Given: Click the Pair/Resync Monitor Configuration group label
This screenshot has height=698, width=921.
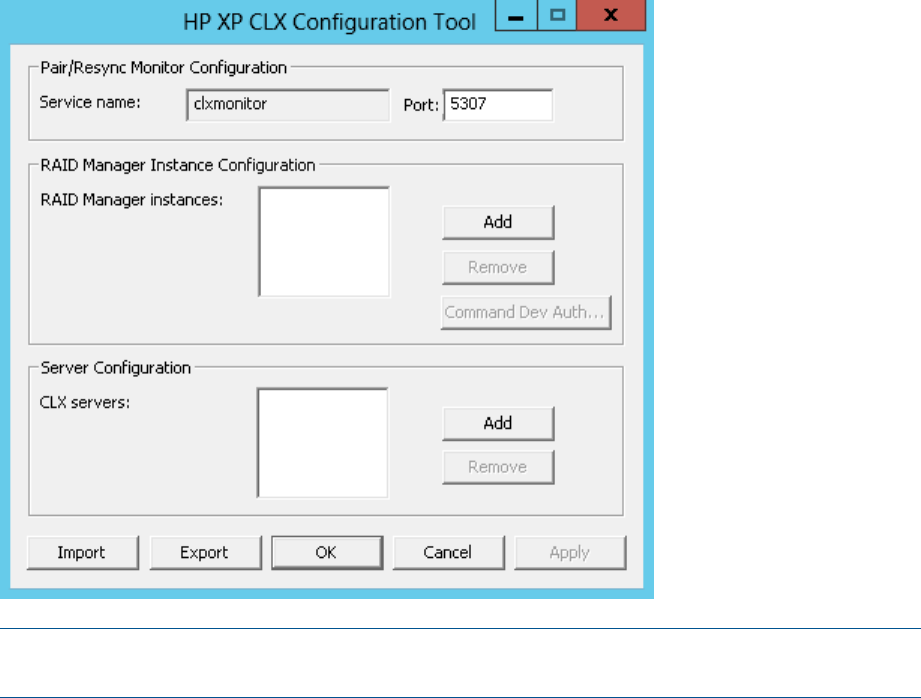Looking at the screenshot, I should (x=163, y=68).
